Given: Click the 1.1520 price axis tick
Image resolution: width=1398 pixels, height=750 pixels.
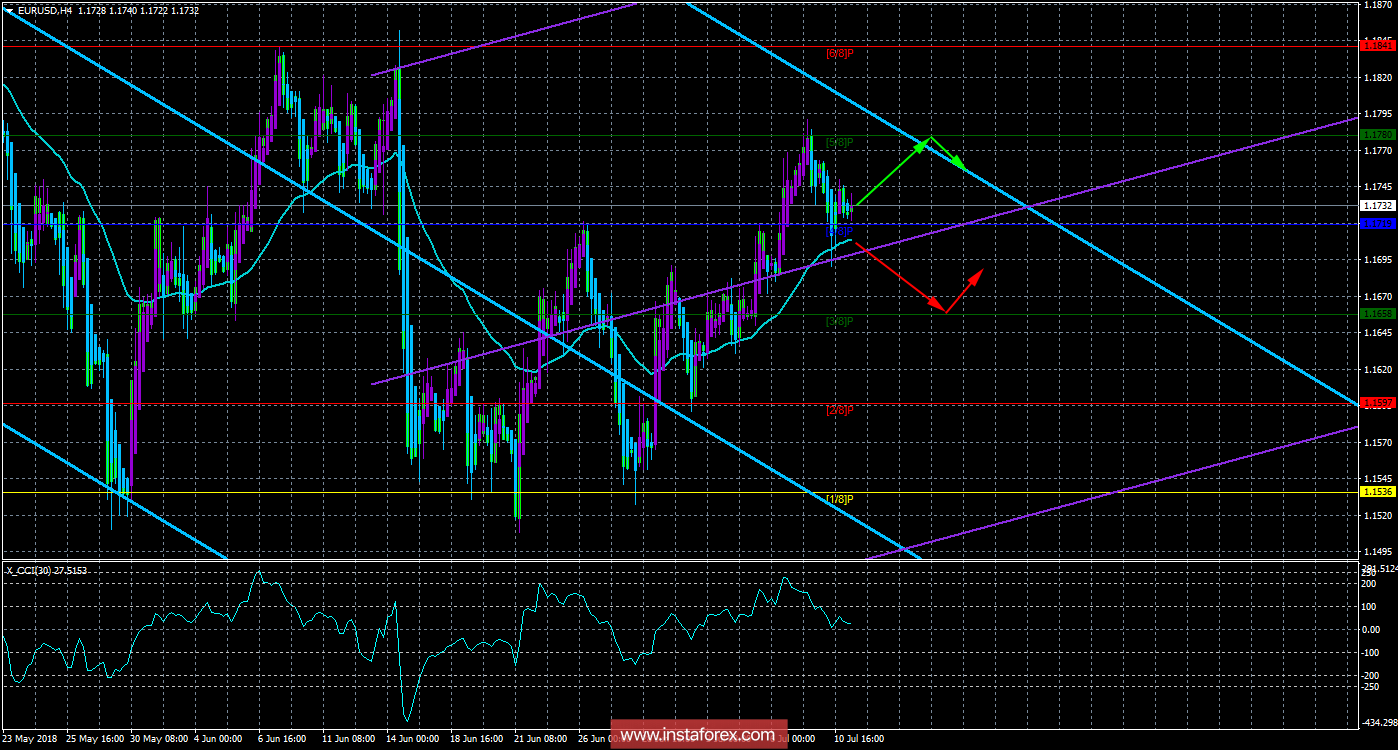Looking at the screenshot, I should pyautogui.click(x=1377, y=515).
